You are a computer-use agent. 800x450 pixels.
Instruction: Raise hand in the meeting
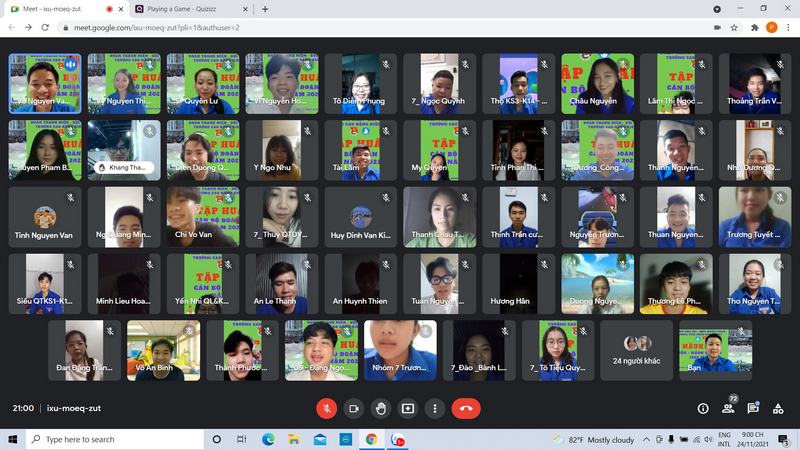click(380, 408)
